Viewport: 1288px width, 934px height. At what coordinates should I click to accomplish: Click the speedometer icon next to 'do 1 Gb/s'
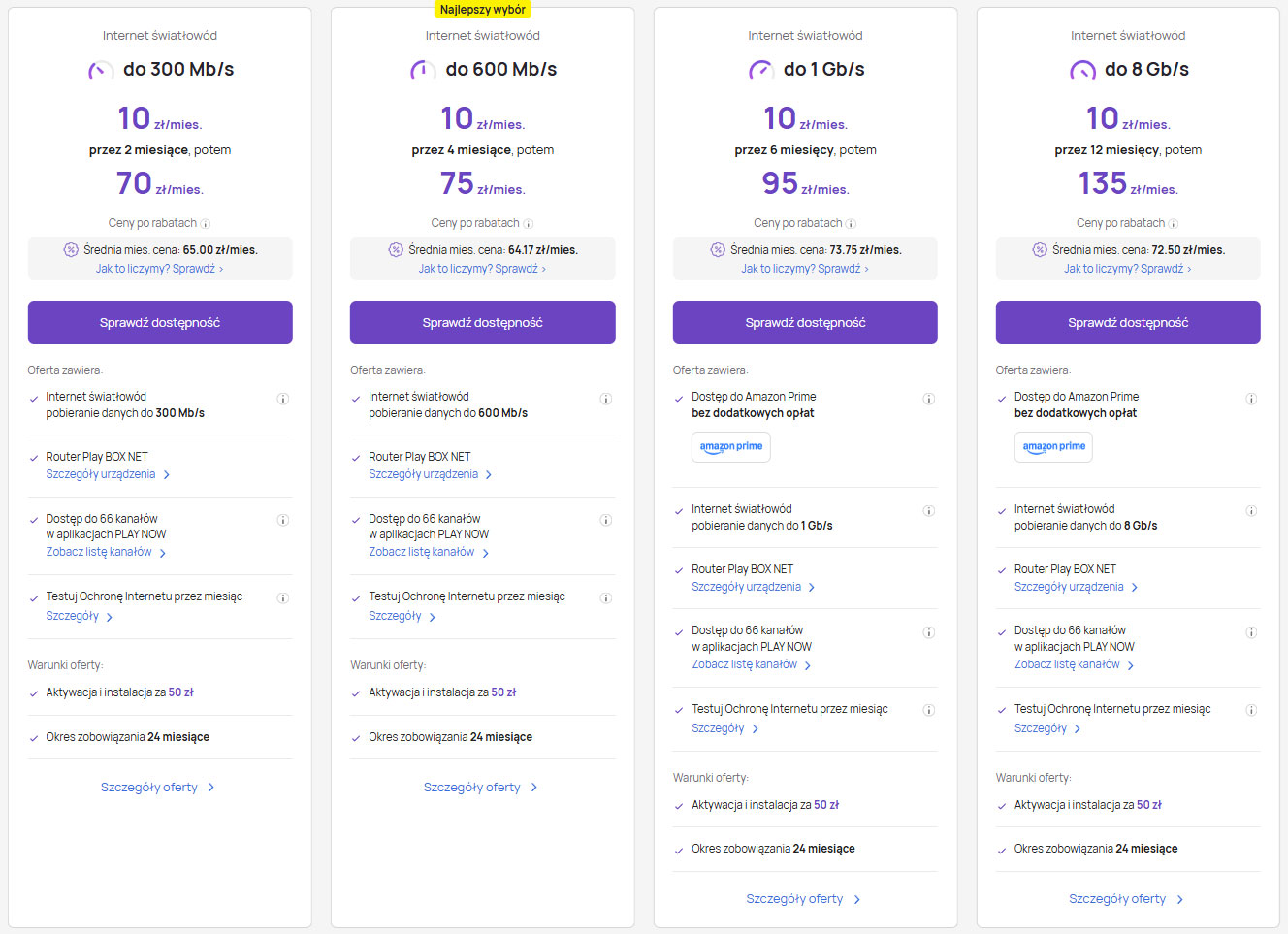tap(760, 70)
